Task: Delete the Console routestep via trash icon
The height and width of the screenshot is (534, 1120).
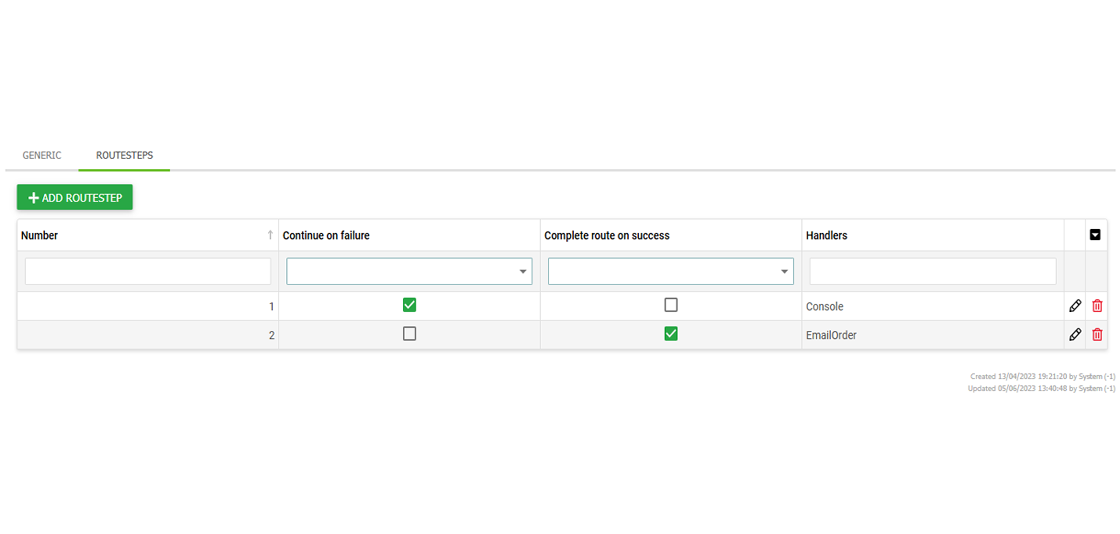Action: tap(1097, 306)
